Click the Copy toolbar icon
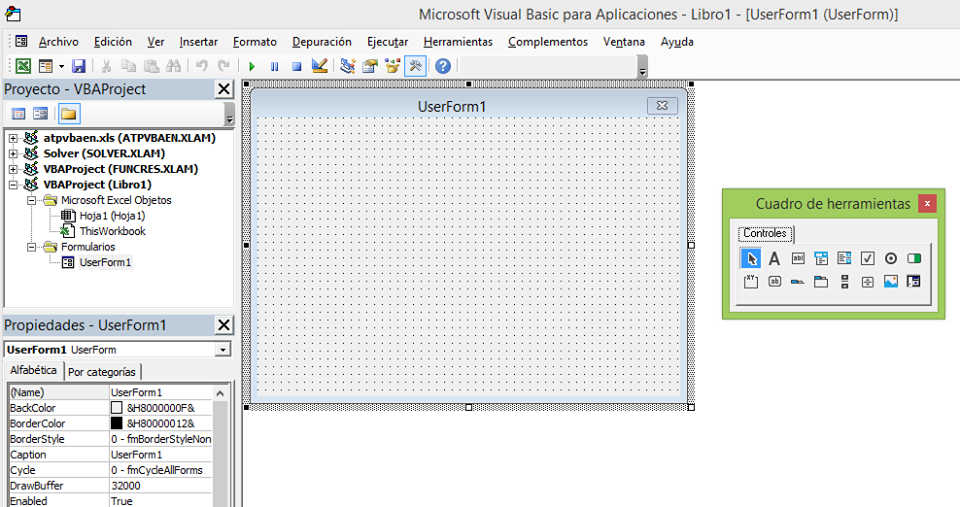This screenshot has height=507, width=960. click(129, 66)
